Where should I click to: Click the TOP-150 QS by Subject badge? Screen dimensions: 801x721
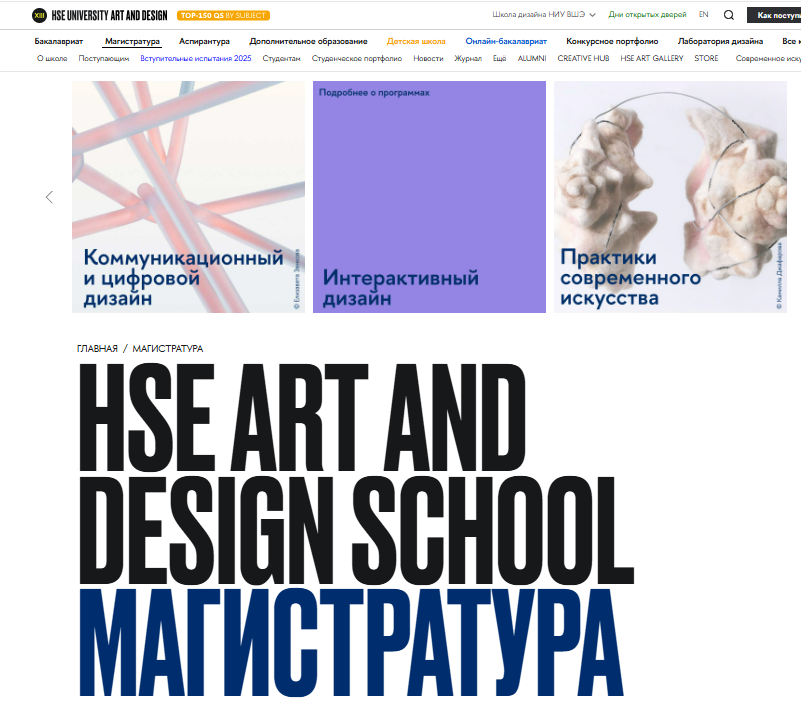point(223,15)
